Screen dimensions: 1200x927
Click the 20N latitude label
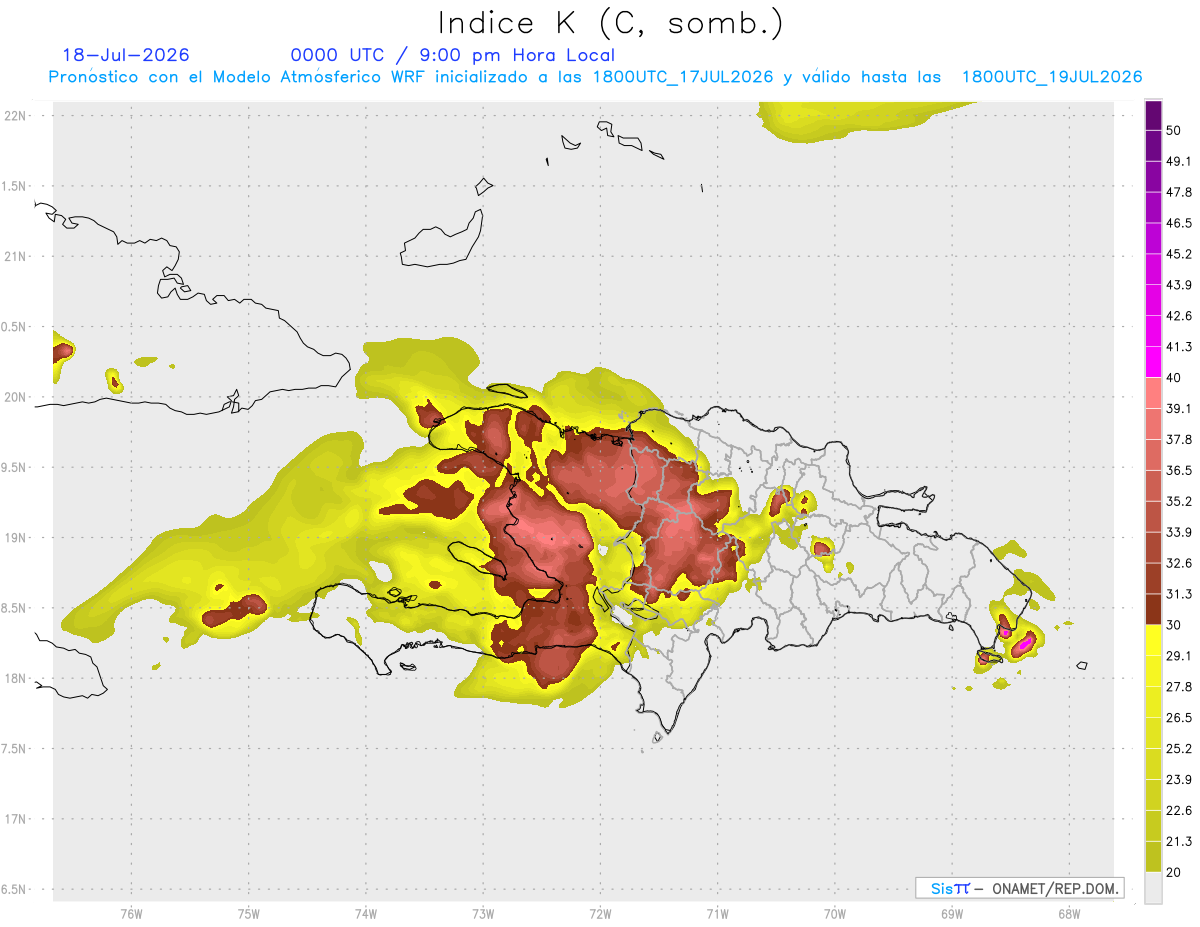tap(17, 397)
